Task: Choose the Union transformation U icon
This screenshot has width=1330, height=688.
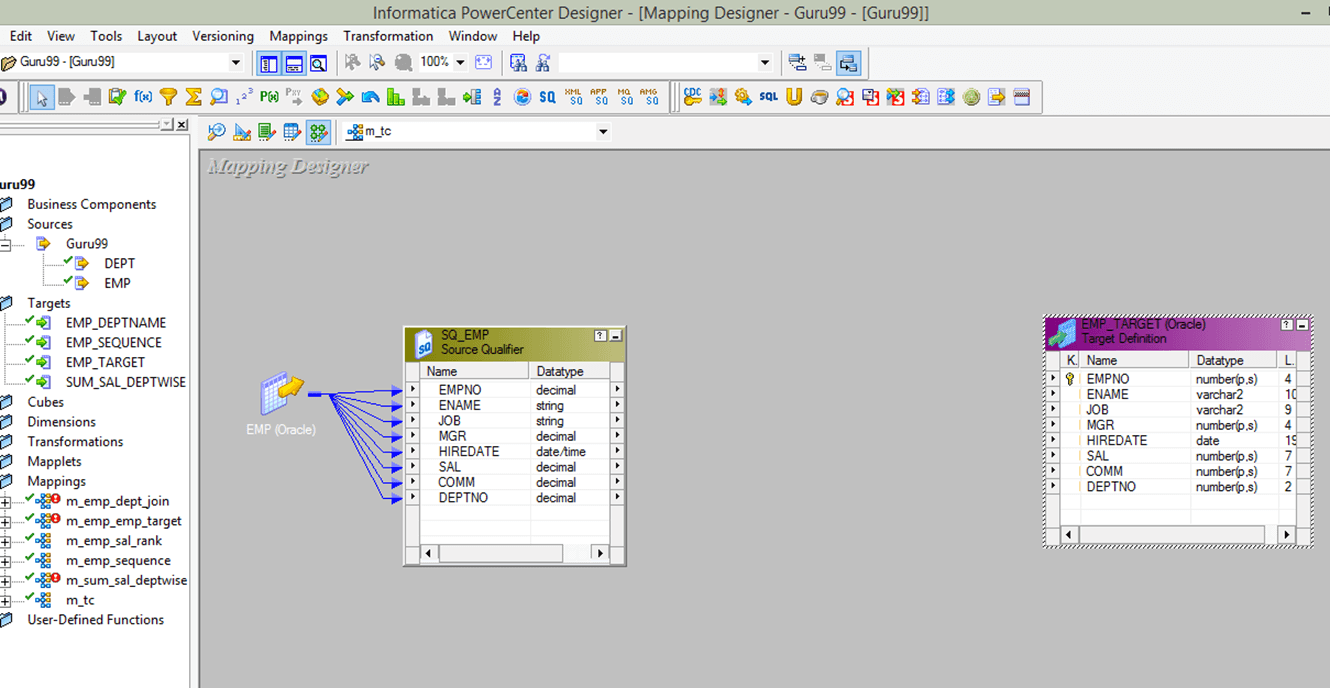Action: [794, 97]
